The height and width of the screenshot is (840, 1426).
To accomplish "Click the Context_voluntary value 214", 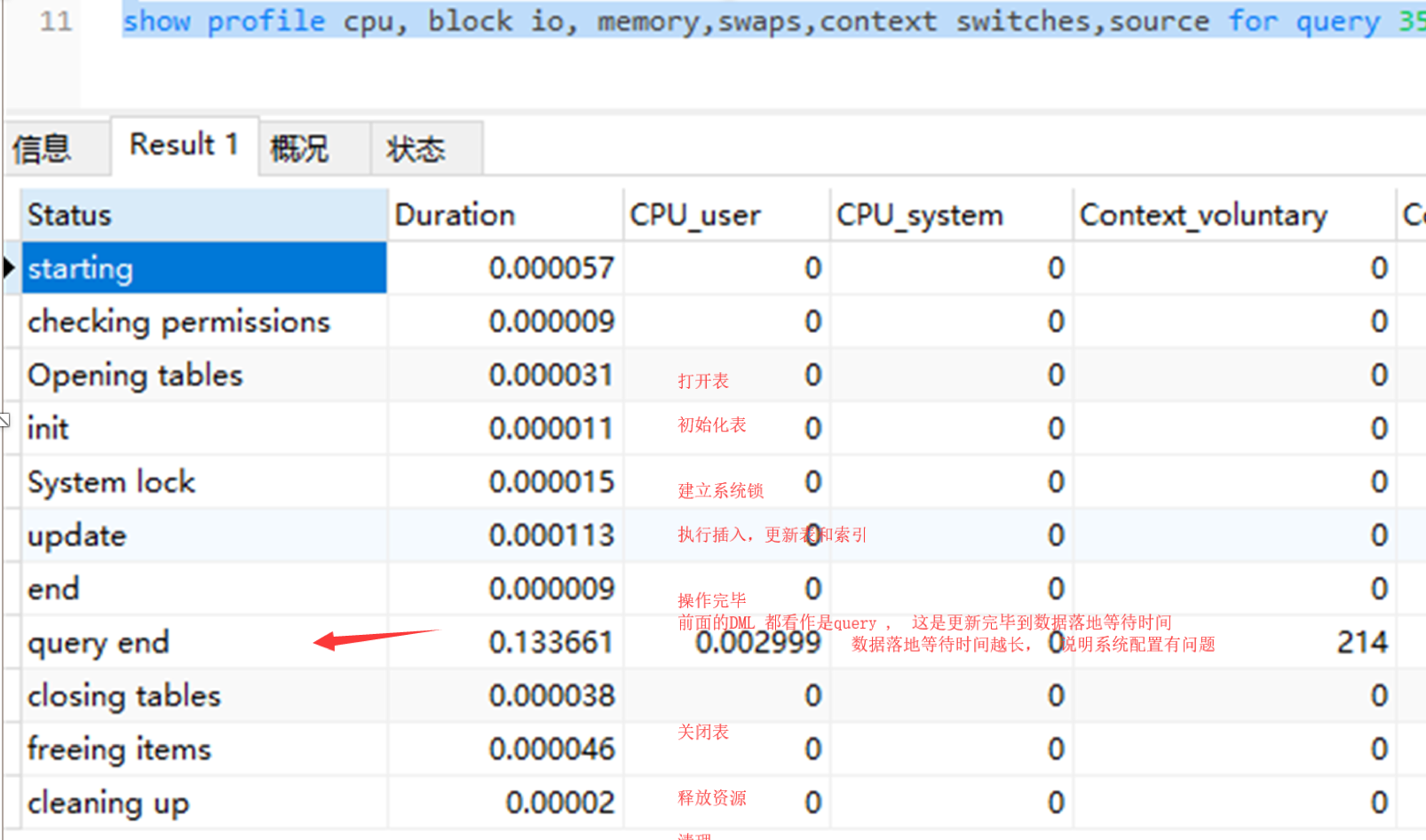I will click(1362, 642).
